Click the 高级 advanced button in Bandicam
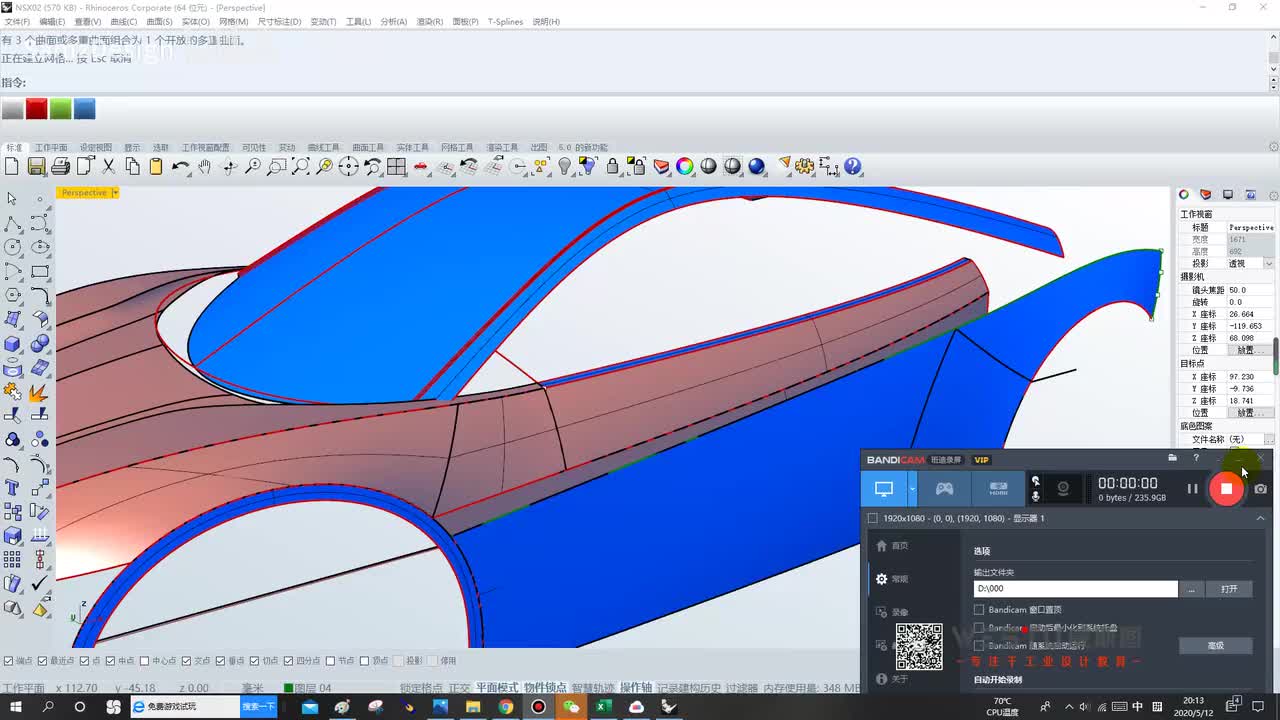 [x=1215, y=646]
